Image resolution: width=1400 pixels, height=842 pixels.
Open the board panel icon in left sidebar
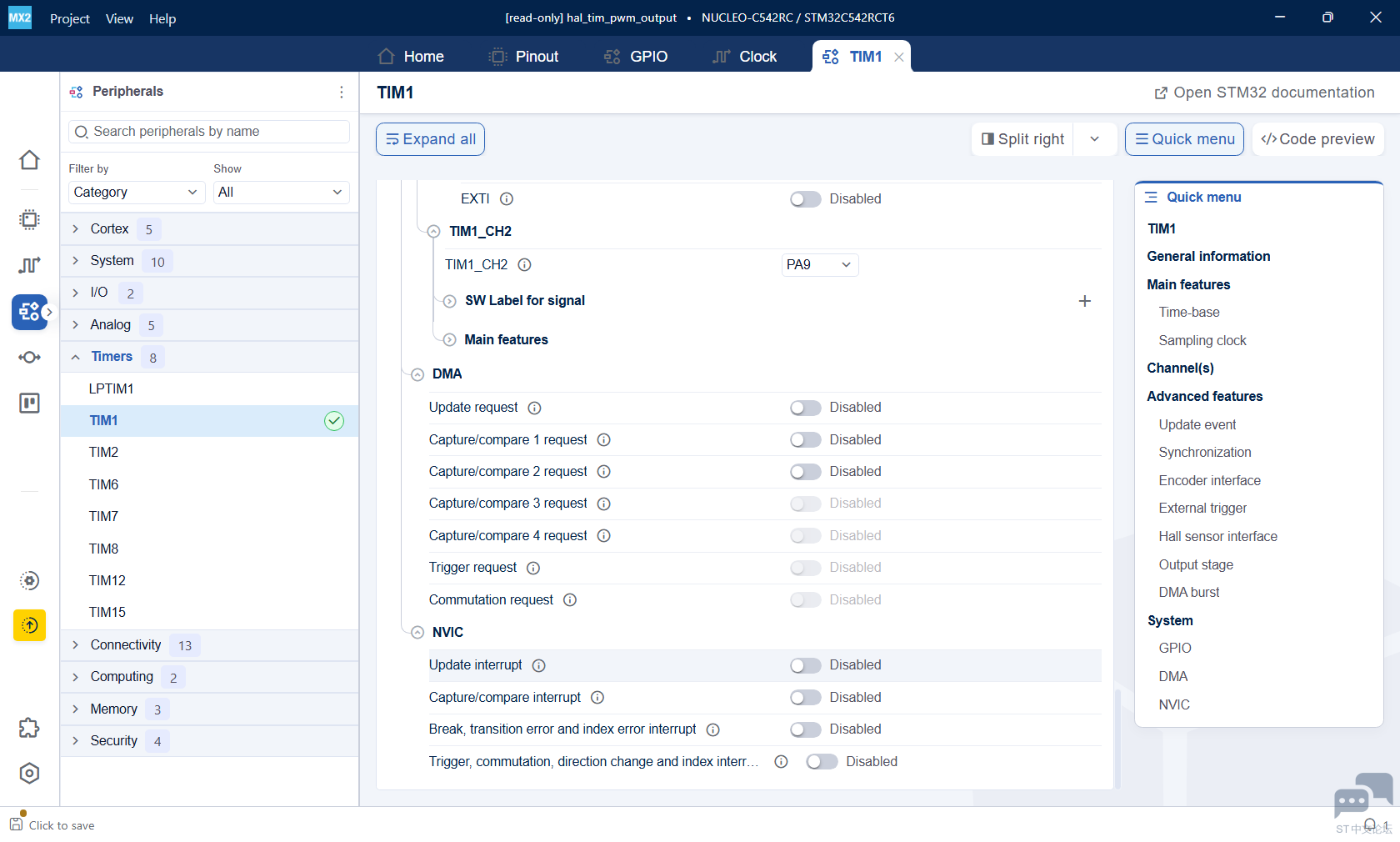click(x=29, y=403)
